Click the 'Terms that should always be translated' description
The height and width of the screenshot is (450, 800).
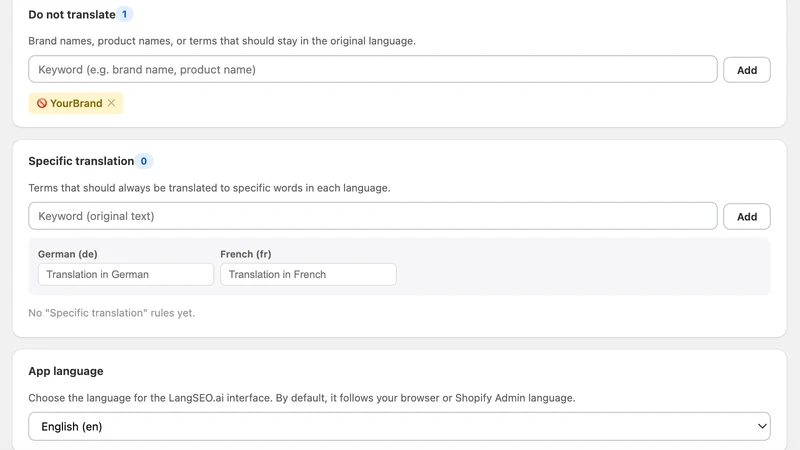pyautogui.click(x=209, y=188)
